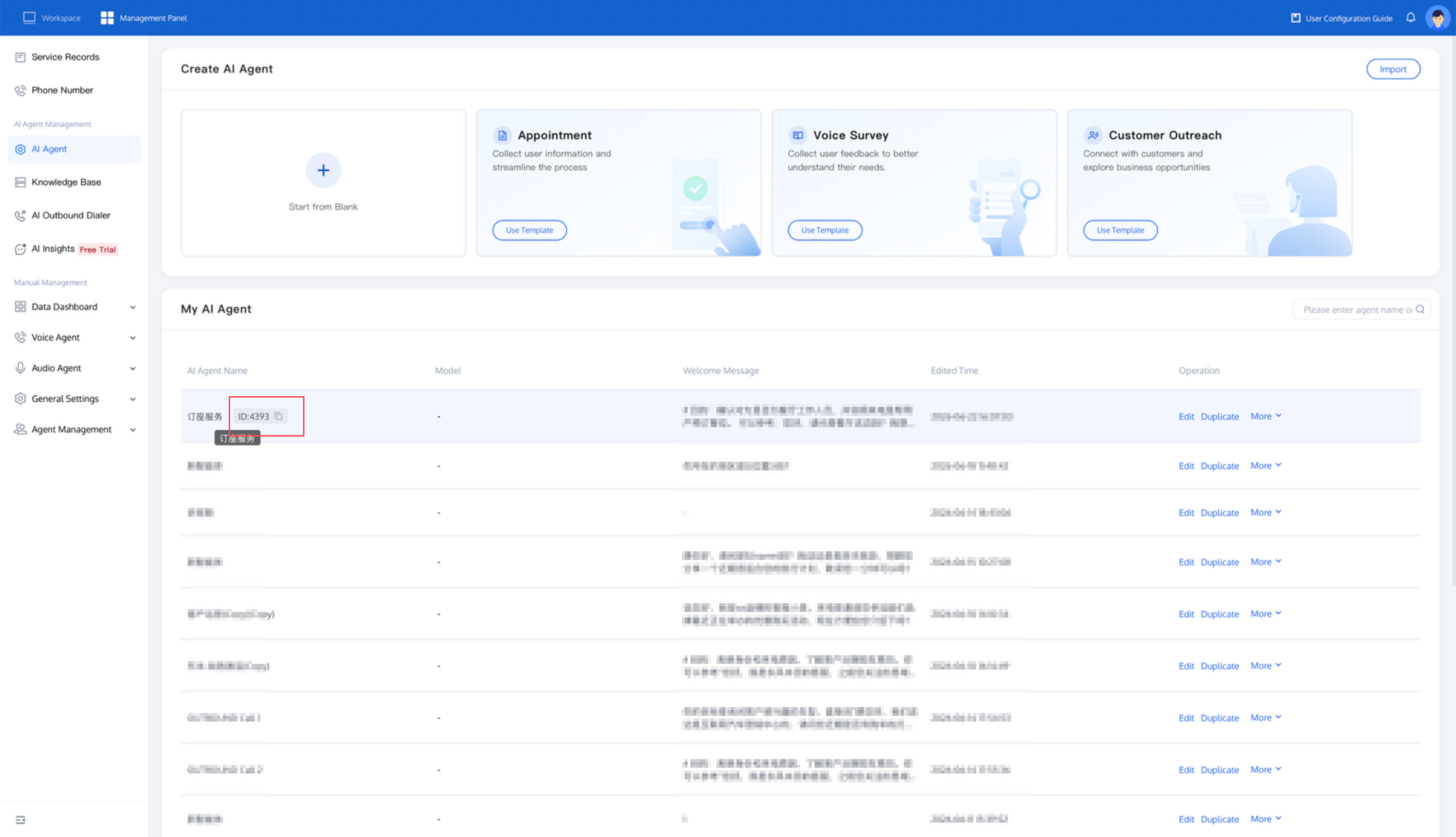
Task: Click the Import button
Action: (1393, 69)
